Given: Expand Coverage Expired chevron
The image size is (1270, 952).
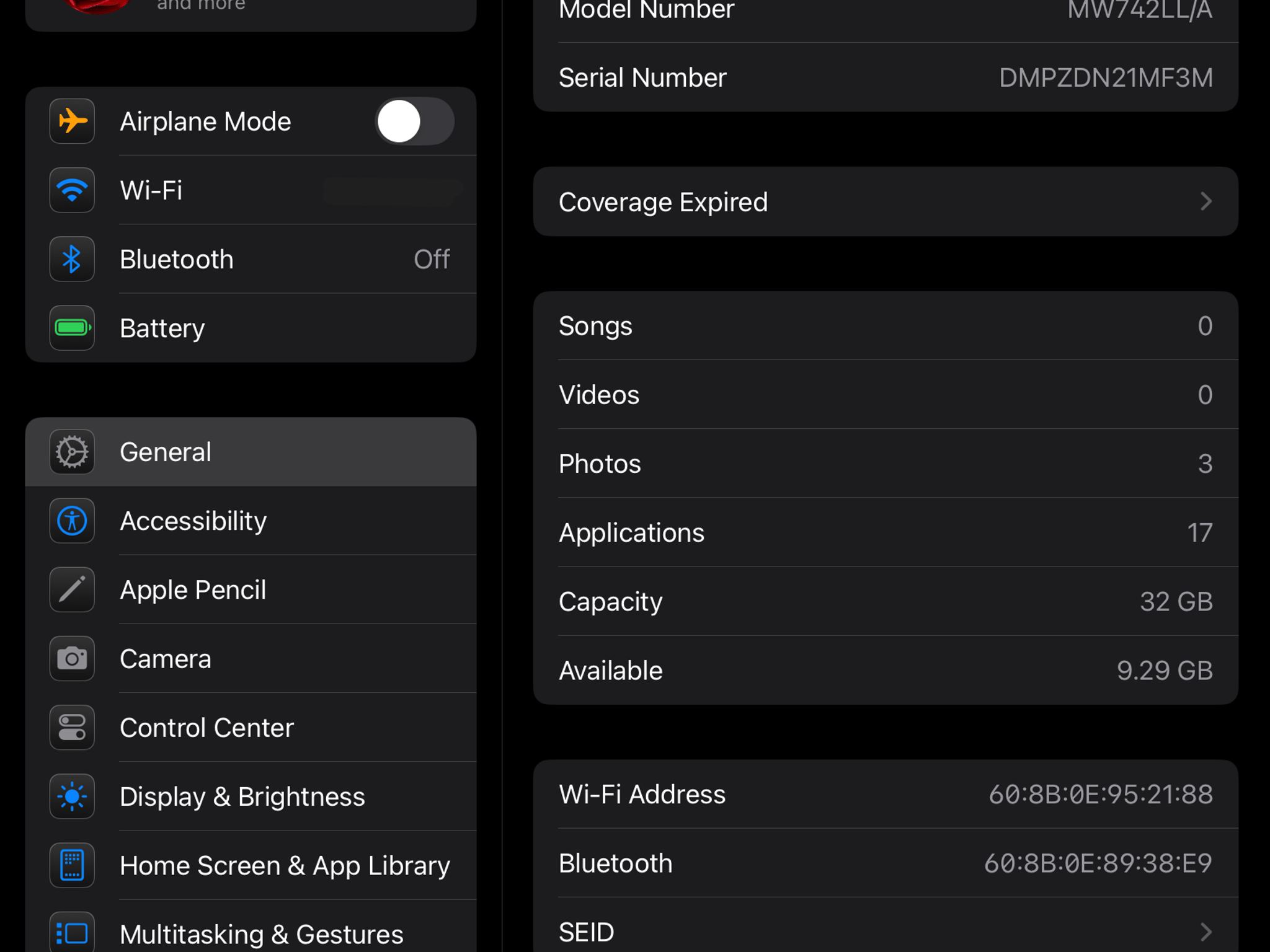Looking at the screenshot, I should 1206,201.
